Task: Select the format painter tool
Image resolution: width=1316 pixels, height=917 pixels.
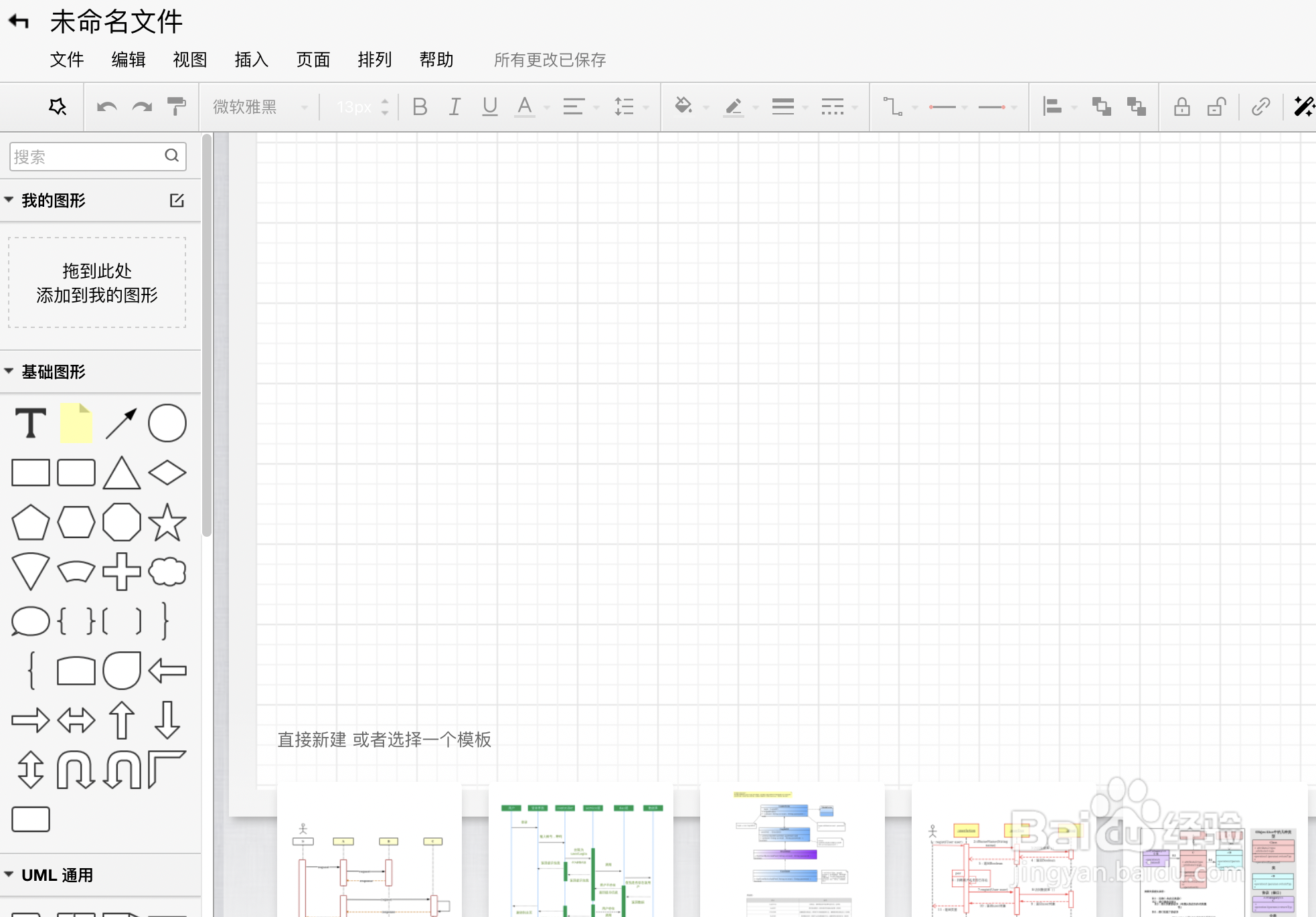Action: [176, 107]
